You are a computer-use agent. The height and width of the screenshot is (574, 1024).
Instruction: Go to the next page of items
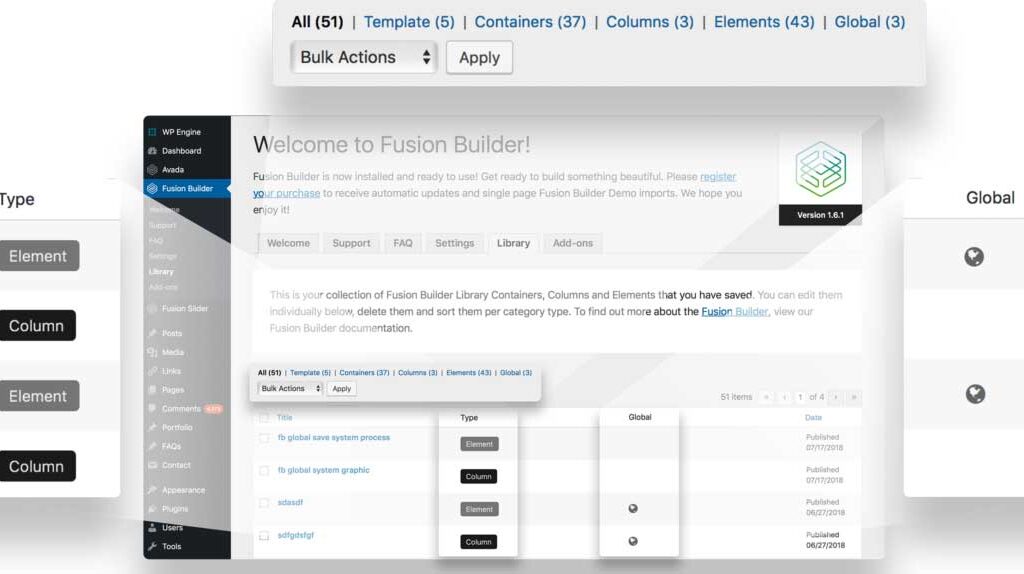pyautogui.click(x=835, y=397)
